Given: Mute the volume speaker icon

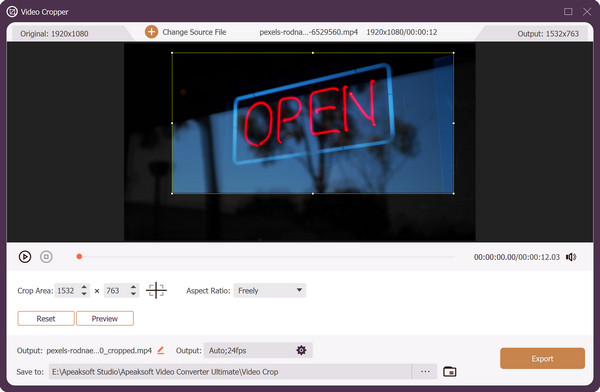Looking at the screenshot, I should coord(571,257).
